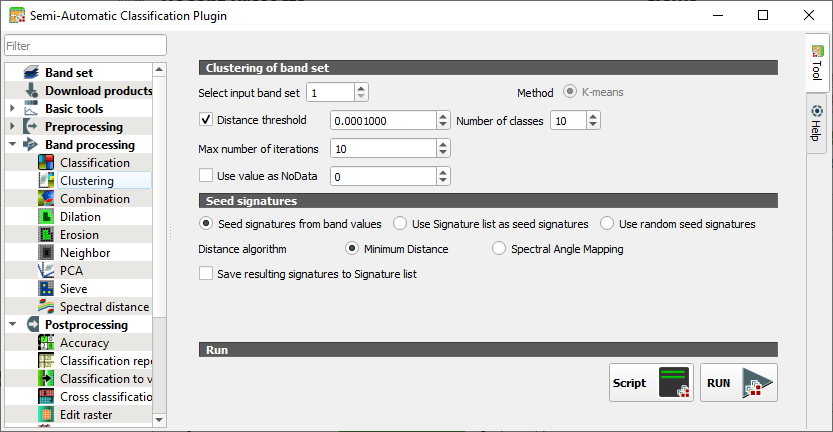Click the Download products icon
Viewport: 833px width, 432px height.
click(30, 91)
